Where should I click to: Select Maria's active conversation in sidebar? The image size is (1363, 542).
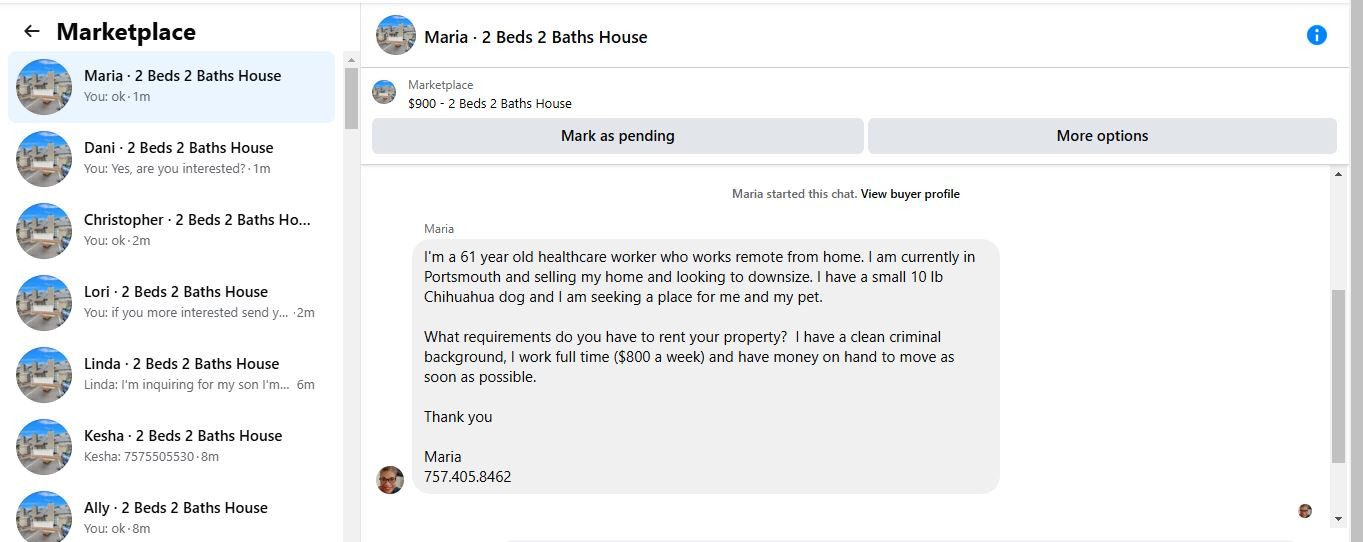click(172, 87)
